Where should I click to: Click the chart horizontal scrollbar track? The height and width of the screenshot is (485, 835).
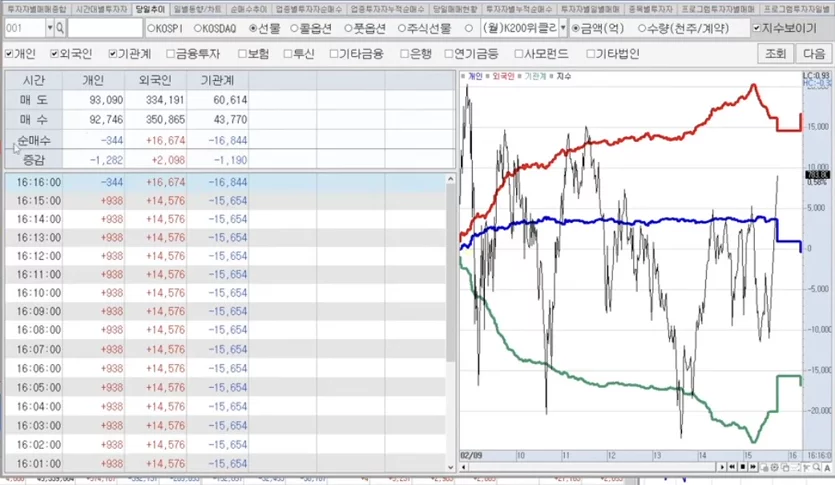[591, 467]
